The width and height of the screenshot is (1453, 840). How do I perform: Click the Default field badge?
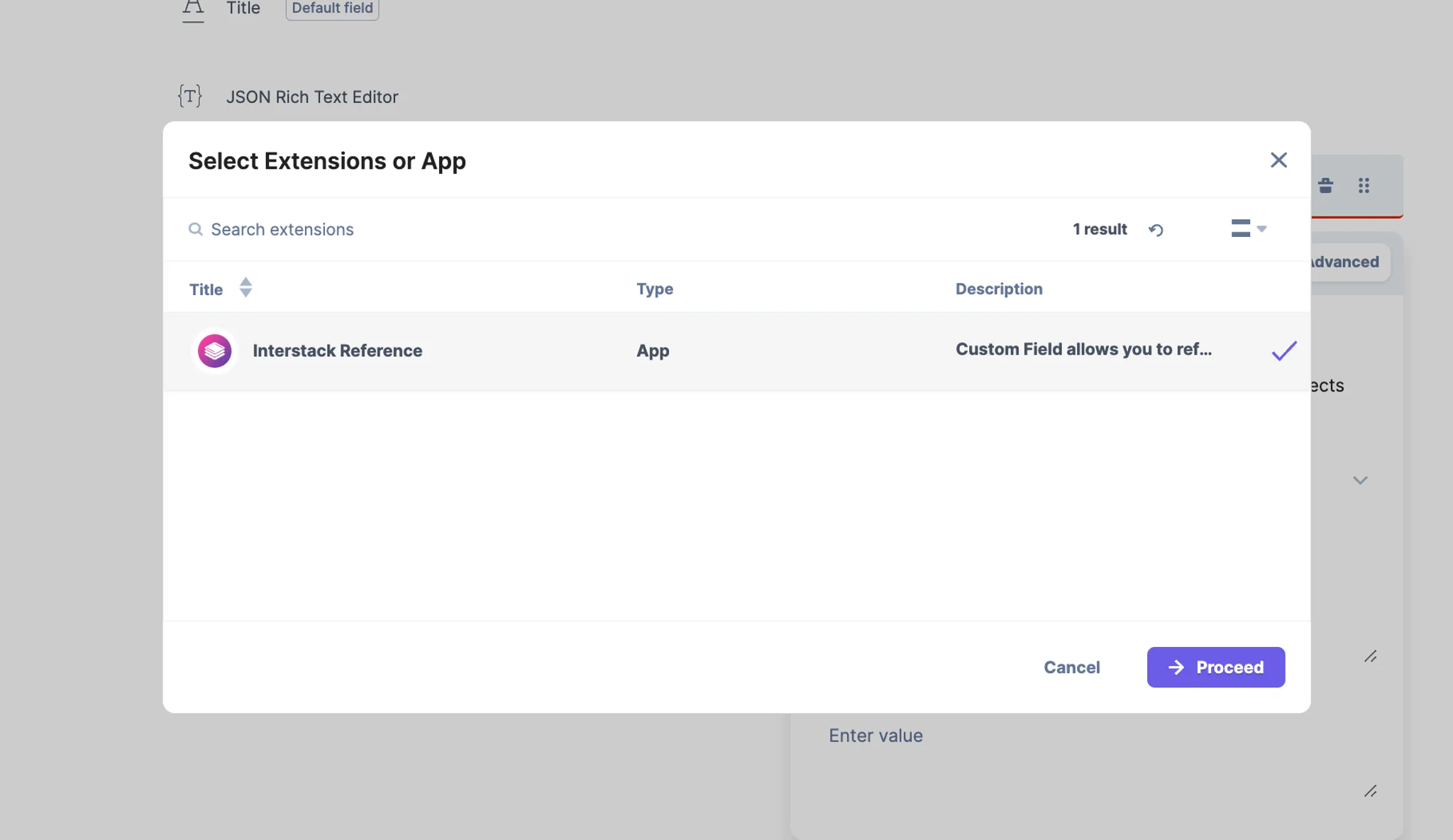332,9
